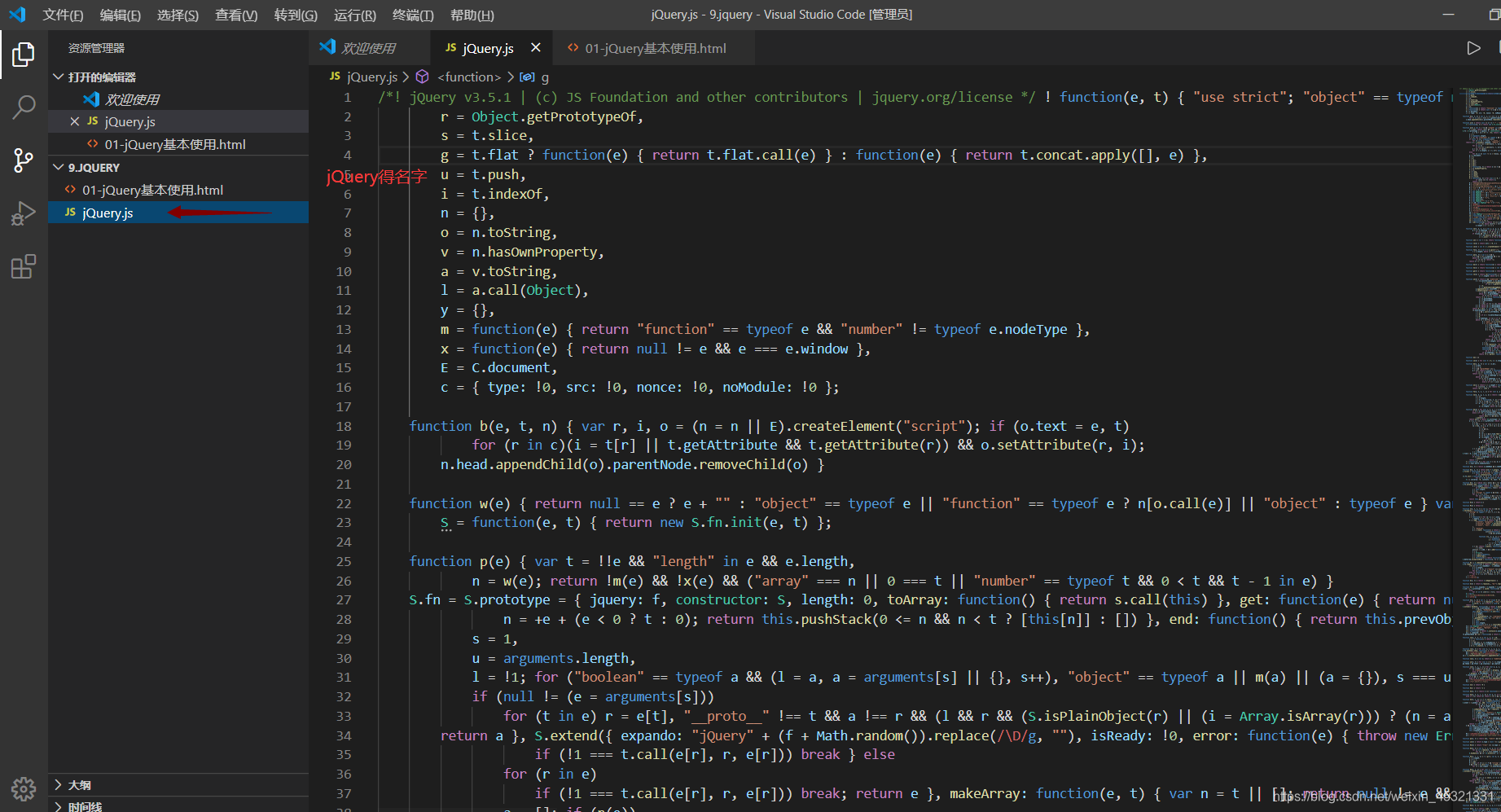Image resolution: width=1501 pixels, height=812 pixels.
Task: Click the 资源管理器 panel title
Action: (x=96, y=48)
